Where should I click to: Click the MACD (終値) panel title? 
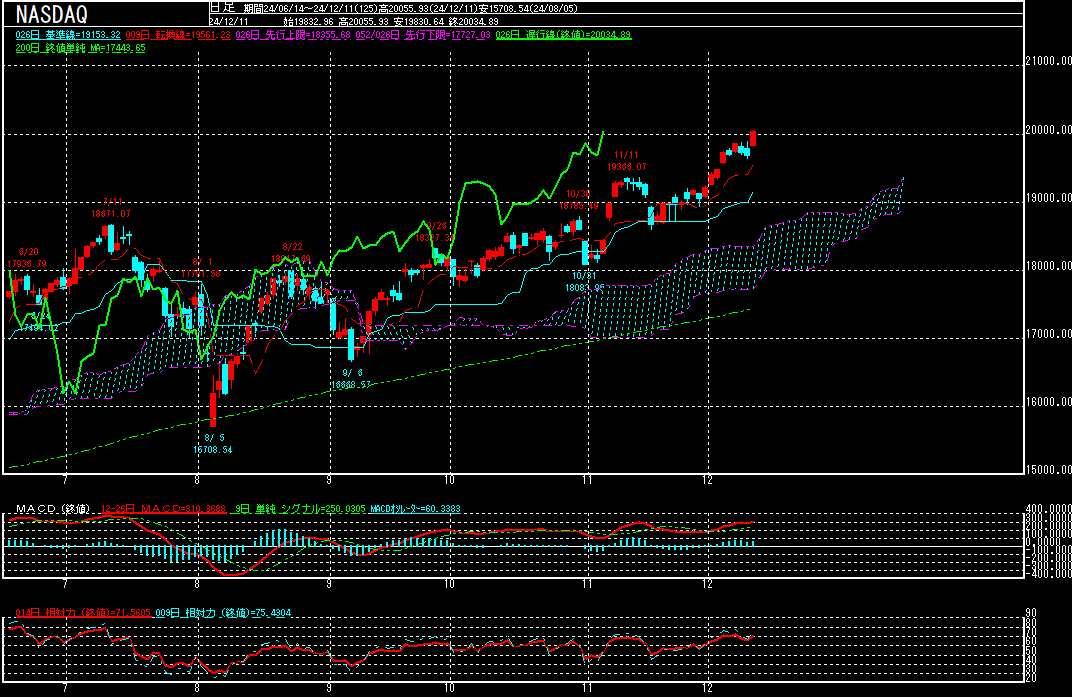click(53, 509)
